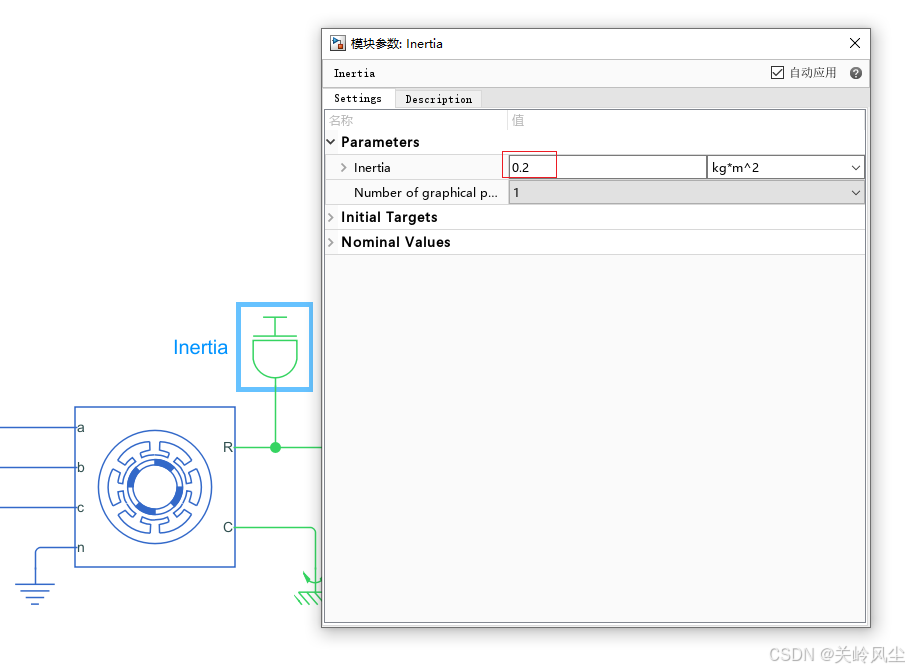Click the block parameters dialog title icon
The height and width of the screenshot is (670, 909).
pos(338,43)
